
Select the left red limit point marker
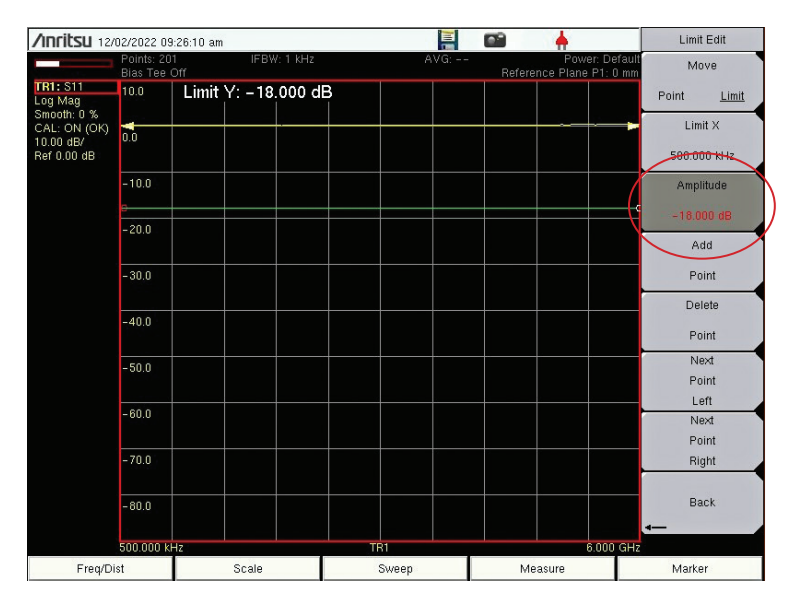pyautogui.click(x=124, y=208)
